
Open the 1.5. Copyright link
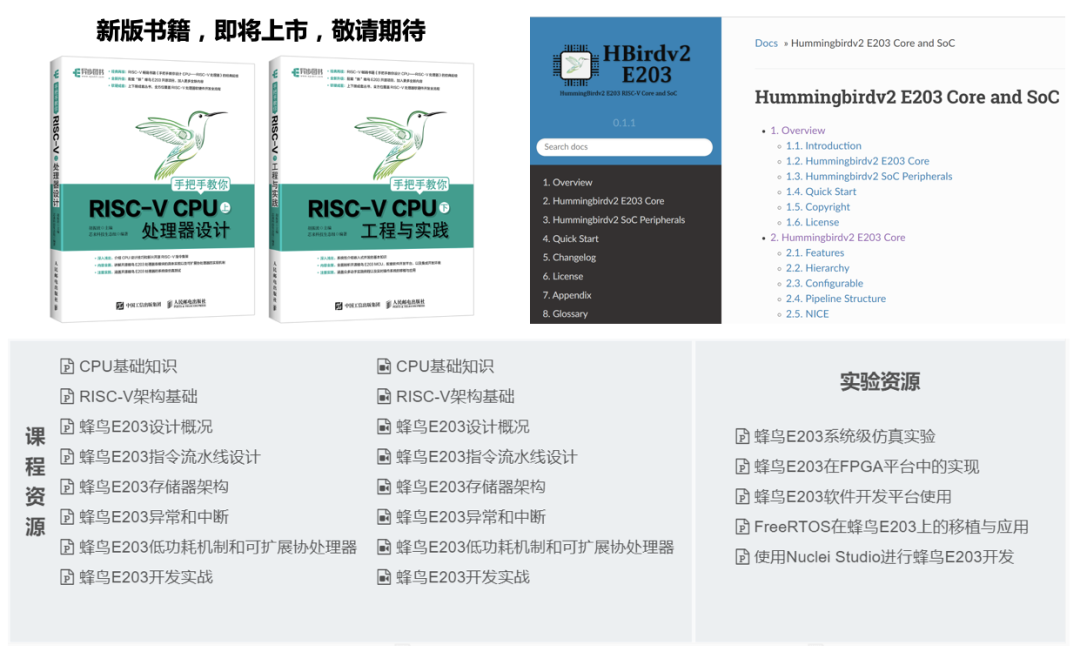point(818,207)
